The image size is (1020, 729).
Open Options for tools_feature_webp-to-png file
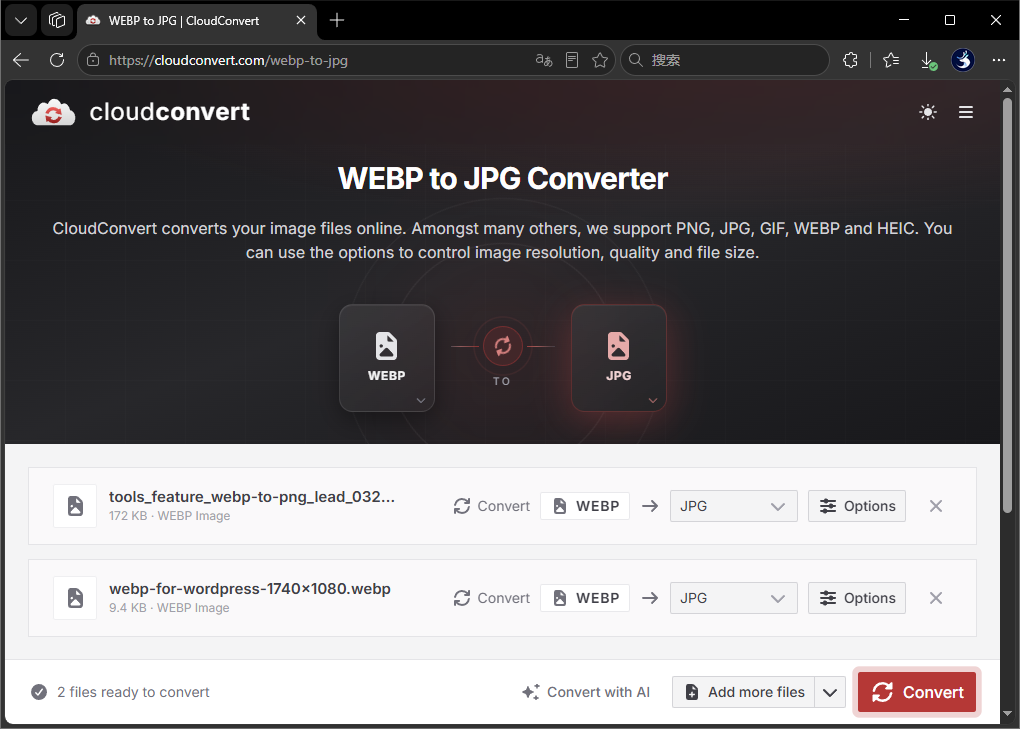click(856, 506)
